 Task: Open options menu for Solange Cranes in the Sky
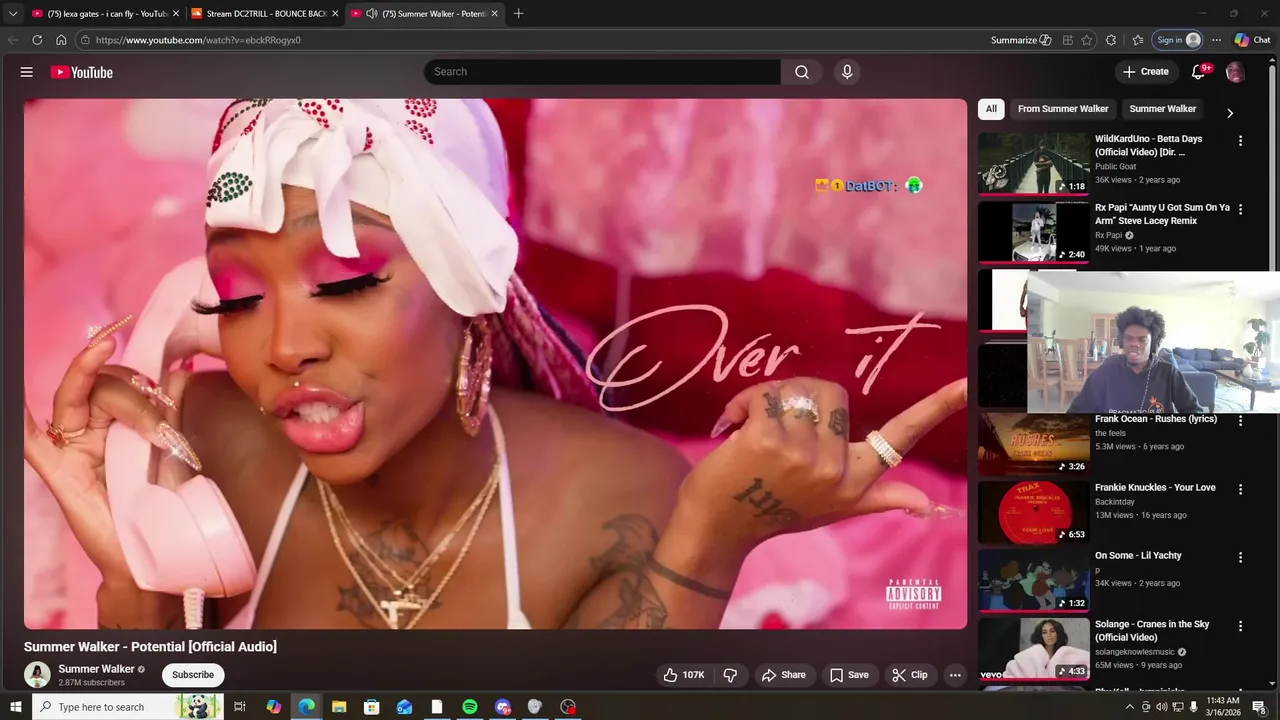(x=1241, y=626)
